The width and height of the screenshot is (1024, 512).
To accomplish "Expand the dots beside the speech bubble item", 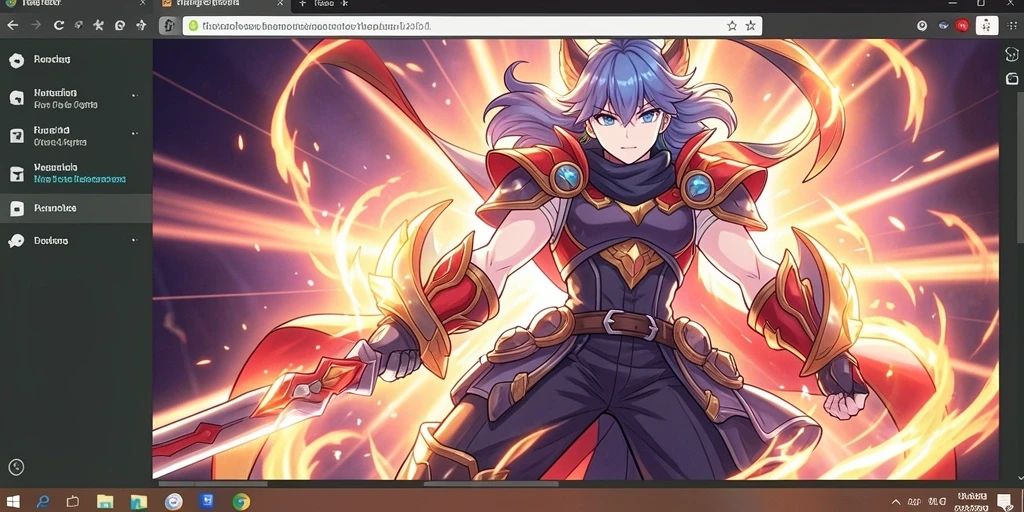I will 135,240.
